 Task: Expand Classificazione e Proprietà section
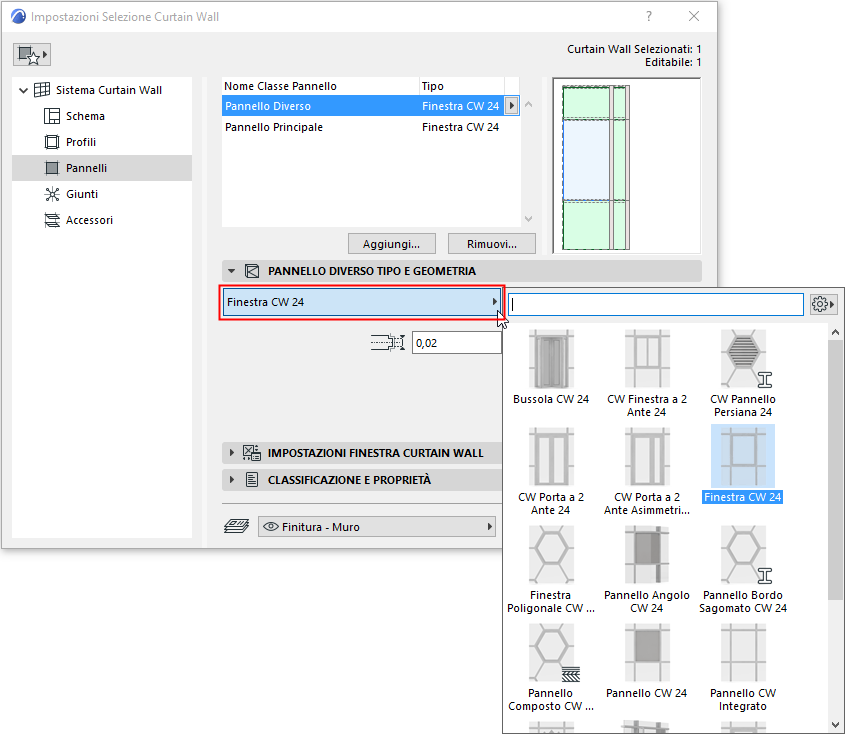232,480
